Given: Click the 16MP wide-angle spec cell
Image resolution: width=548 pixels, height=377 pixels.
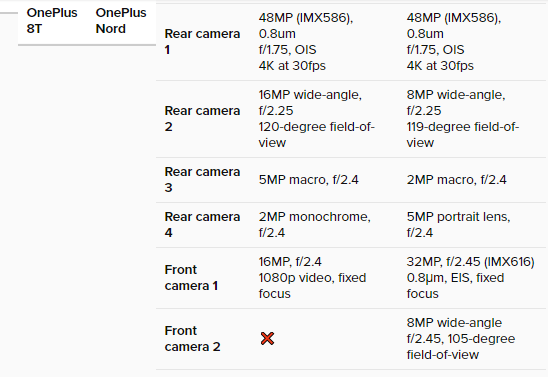Looking at the screenshot, I should tap(317, 118).
